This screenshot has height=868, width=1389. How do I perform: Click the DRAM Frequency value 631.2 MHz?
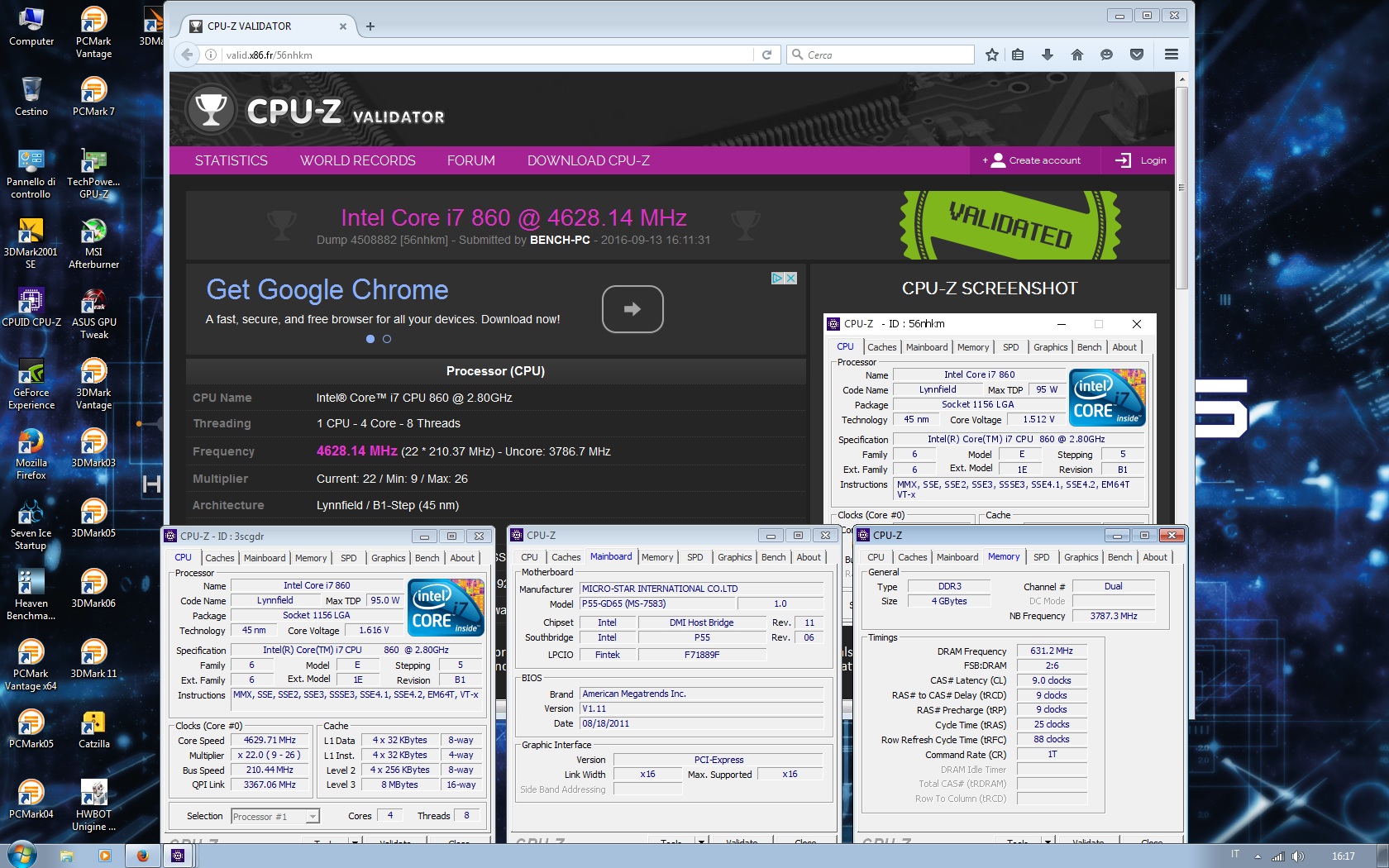tap(1052, 651)
